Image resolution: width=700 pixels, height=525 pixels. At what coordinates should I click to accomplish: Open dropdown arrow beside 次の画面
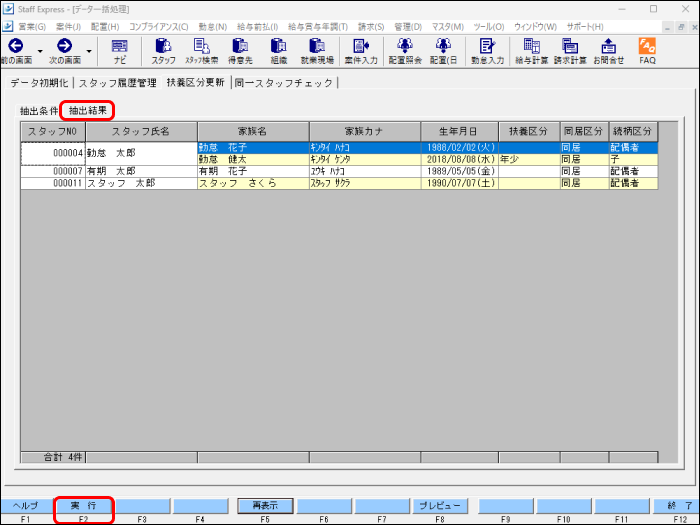pyautogui.click(x=89, y=51)
